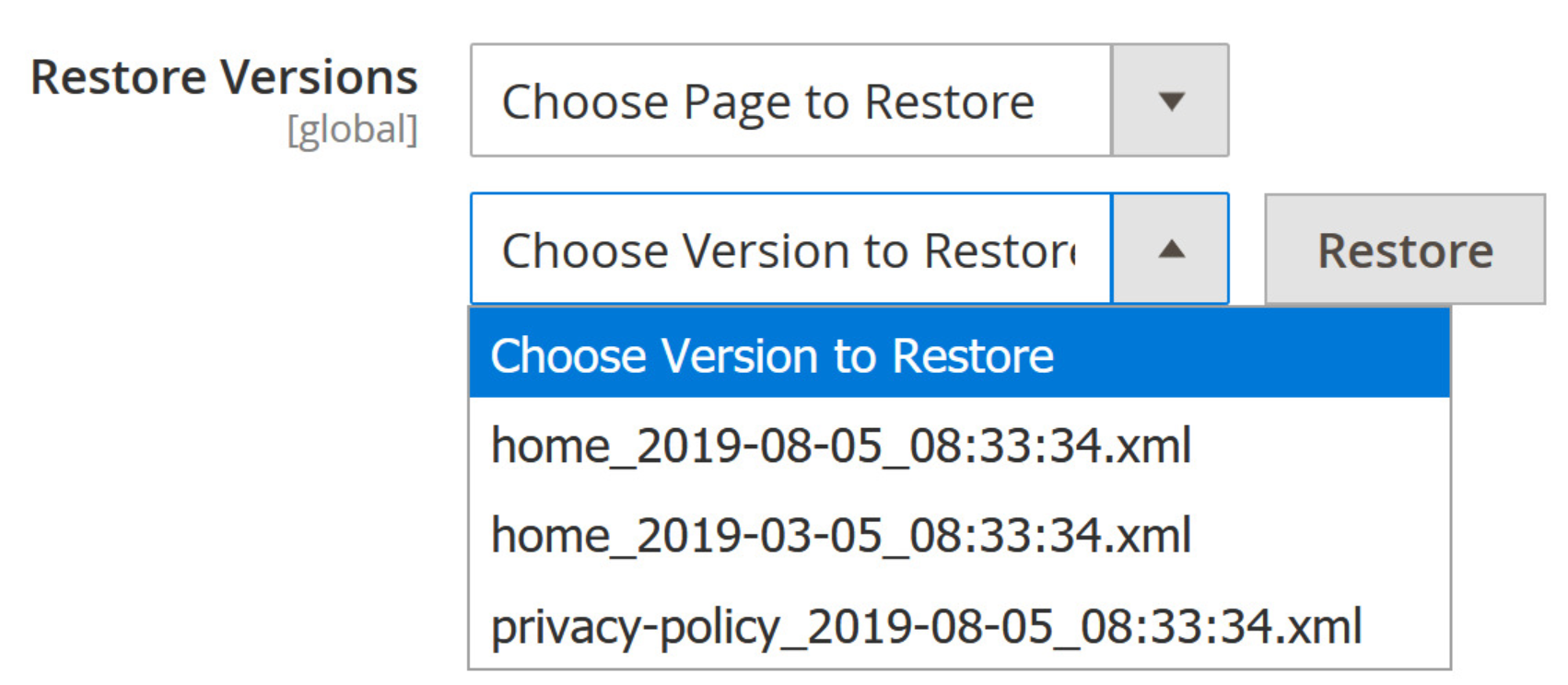Click the [global] scope label

352,130
